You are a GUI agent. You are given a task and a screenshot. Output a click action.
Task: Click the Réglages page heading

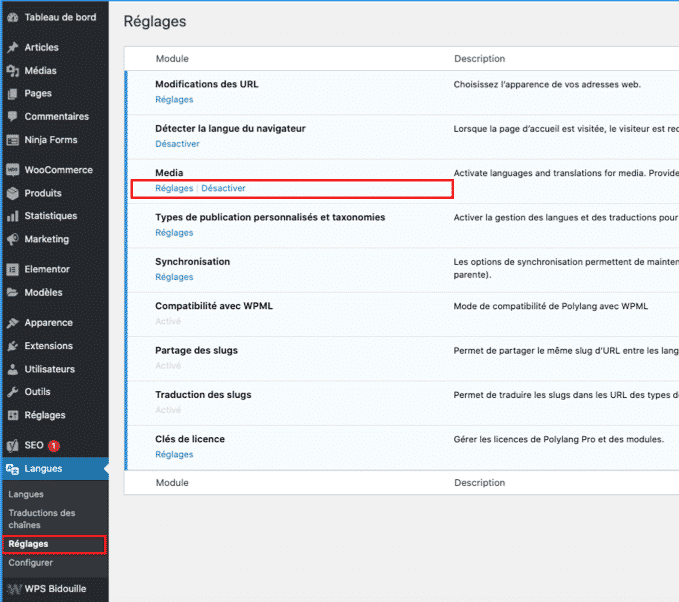coord(155,22)
